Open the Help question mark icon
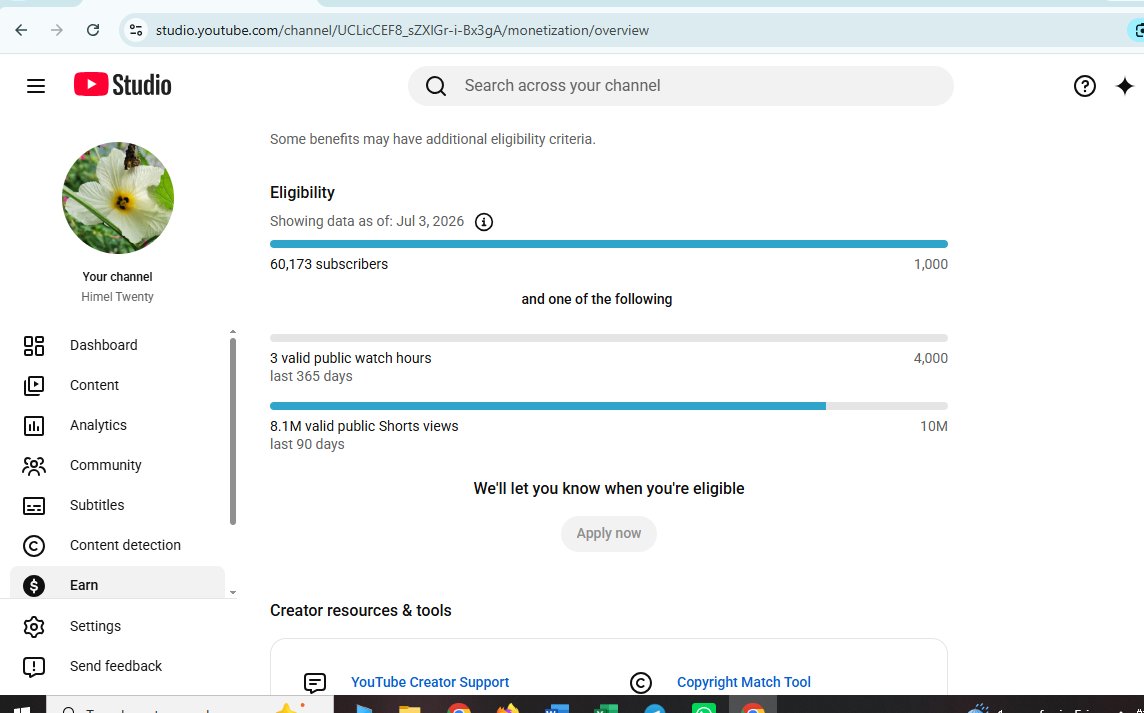Image resolution: width=1144 pixels, height=713 pixels. click(1084, 86)
